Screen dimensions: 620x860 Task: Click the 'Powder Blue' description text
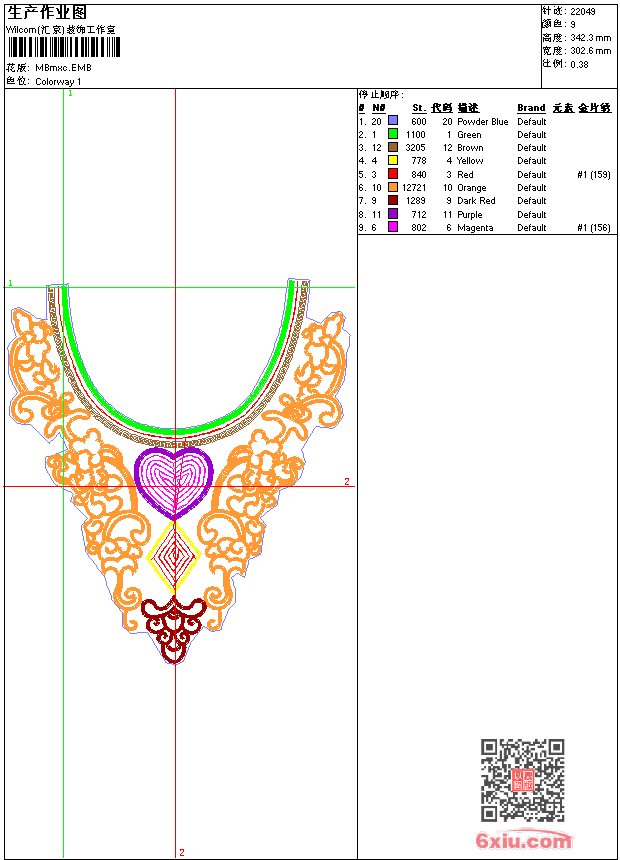[x=483, y=122]
